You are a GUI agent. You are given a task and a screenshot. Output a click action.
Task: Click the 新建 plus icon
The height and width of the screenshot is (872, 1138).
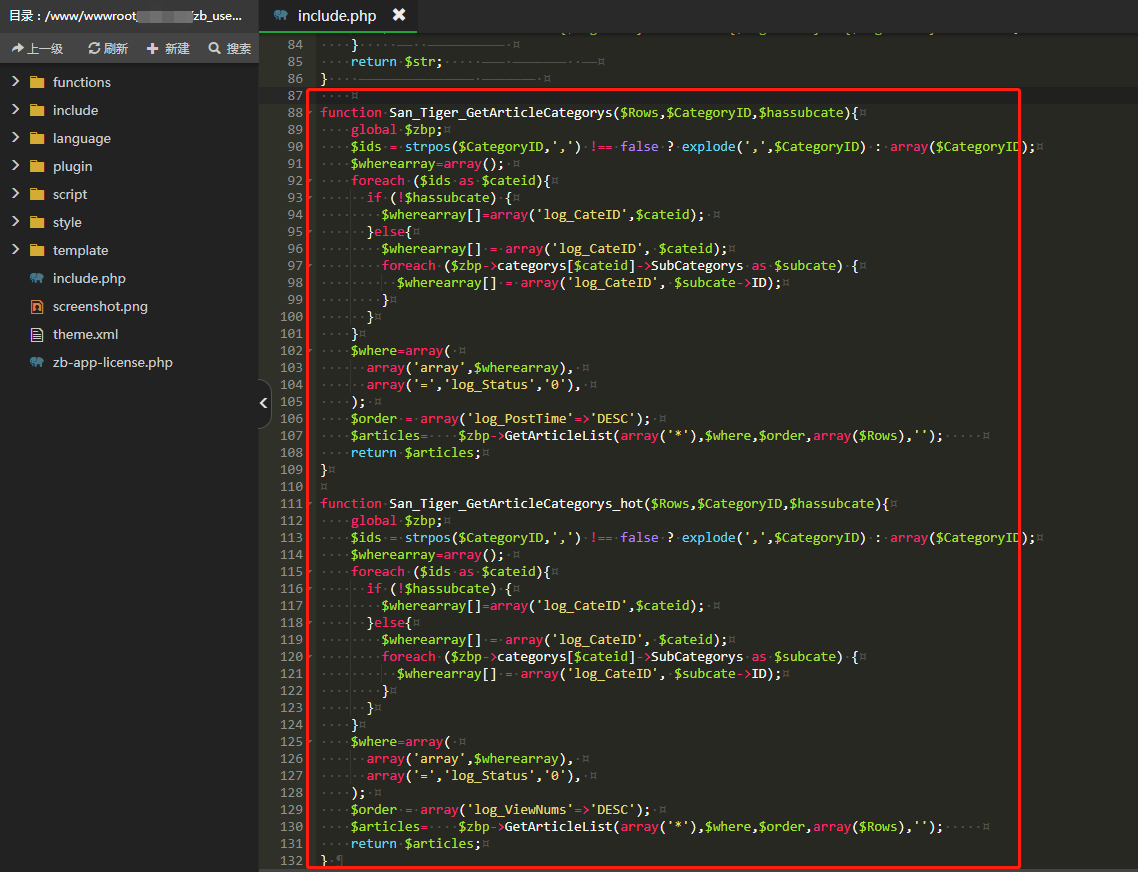[x=152, y=49]
